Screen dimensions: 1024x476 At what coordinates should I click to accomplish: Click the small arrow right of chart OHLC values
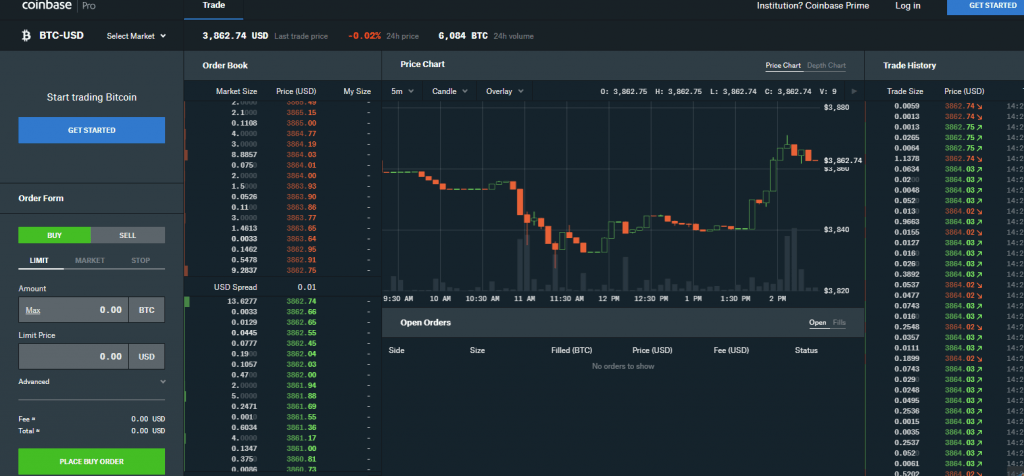(854, 91)
